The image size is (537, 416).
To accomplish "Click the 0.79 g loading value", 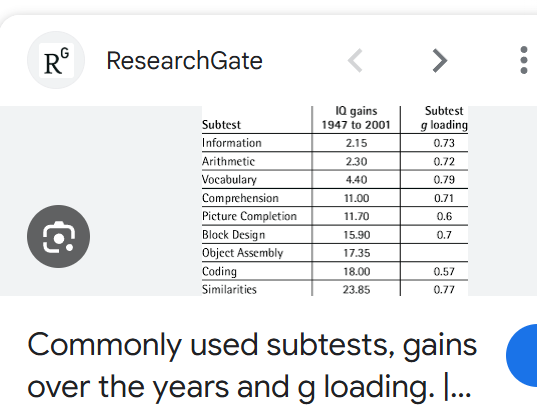I will (444, 180).
